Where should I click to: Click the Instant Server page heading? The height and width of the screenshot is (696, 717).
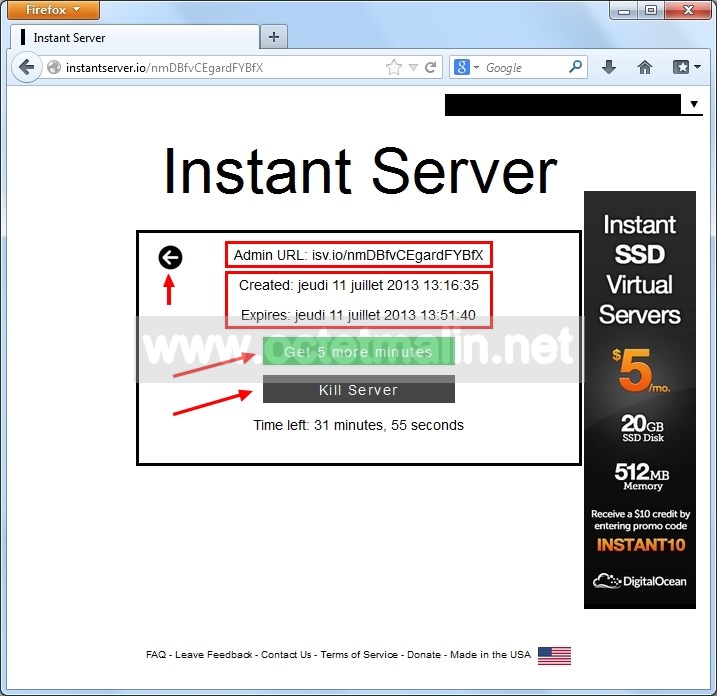pos(360,171)
